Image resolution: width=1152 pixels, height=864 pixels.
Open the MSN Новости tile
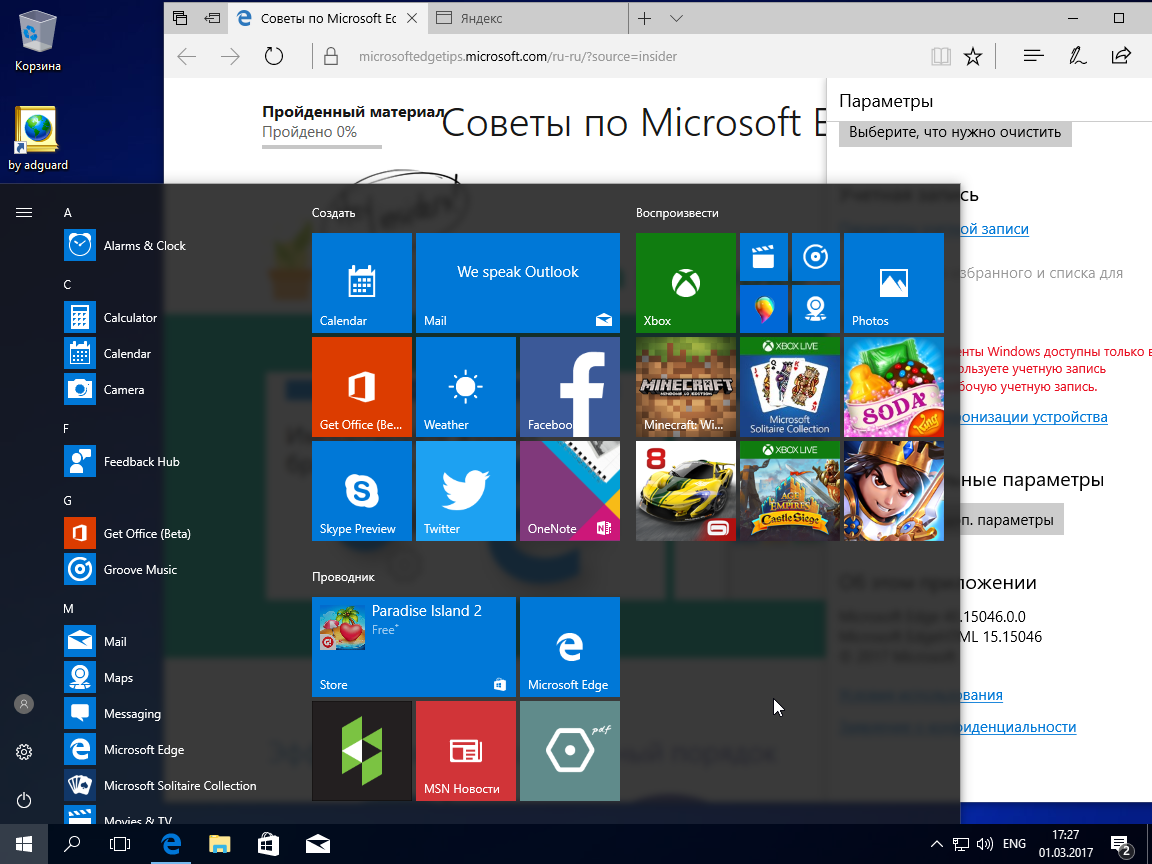pyautogui.click(x=466, y=751)
